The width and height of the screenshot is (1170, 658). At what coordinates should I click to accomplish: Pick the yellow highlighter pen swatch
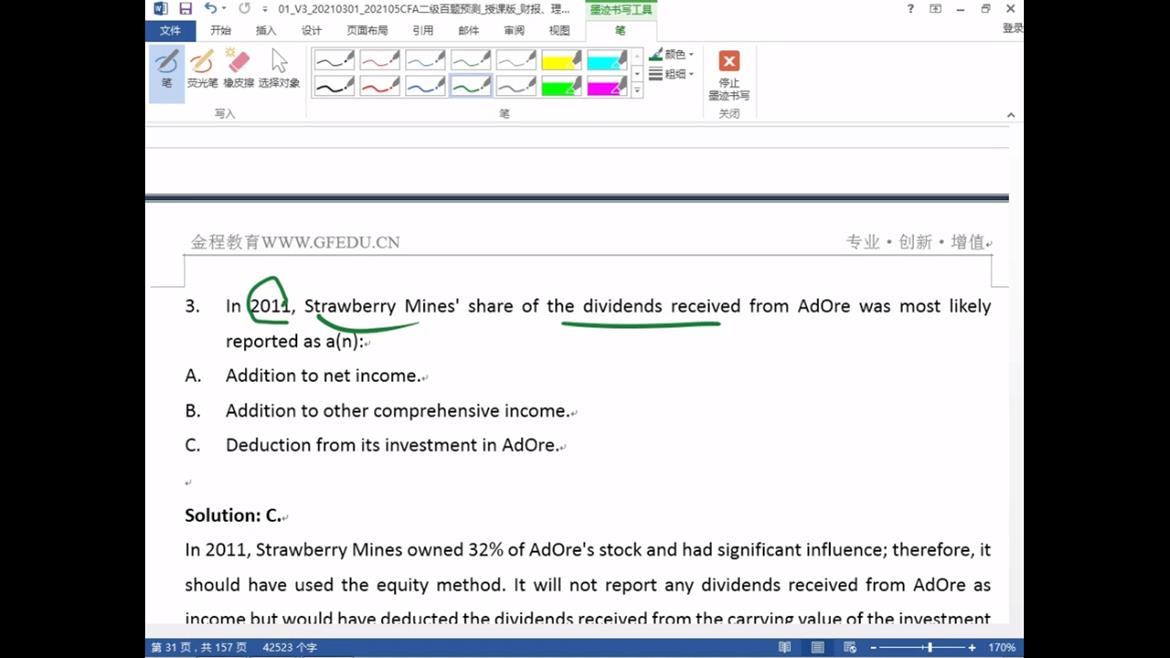[x=561, y=61]
